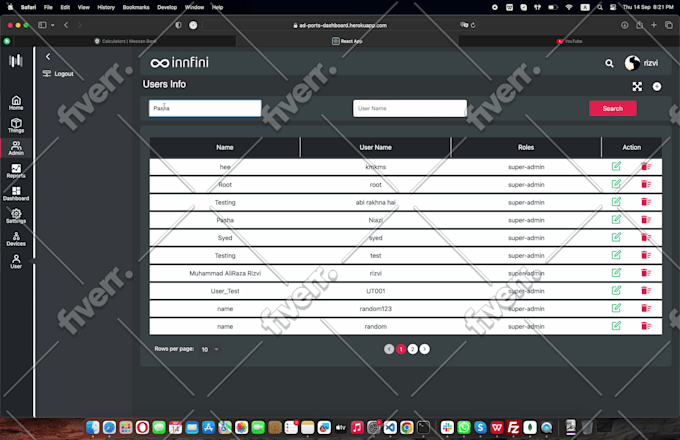
Task: Open the Reports sidebar section
Action: click(x=16, y=171)
